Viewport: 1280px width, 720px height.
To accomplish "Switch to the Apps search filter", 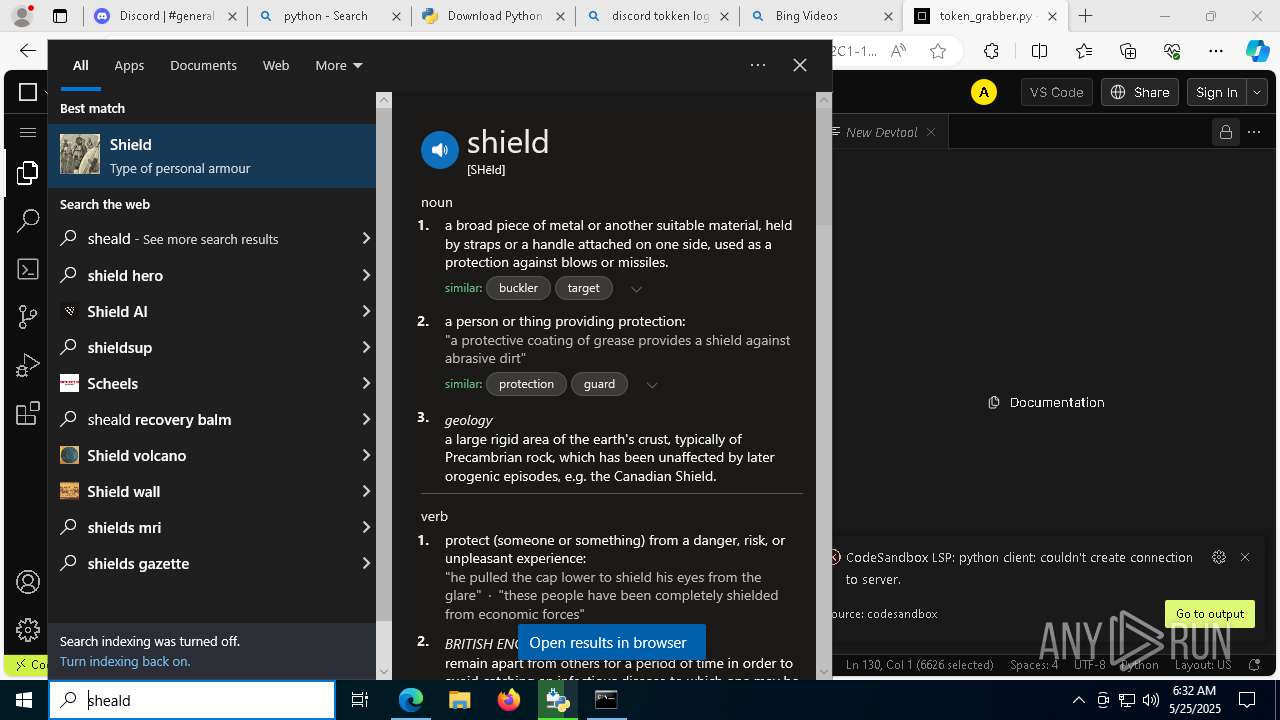I will [x=129, y=65].
